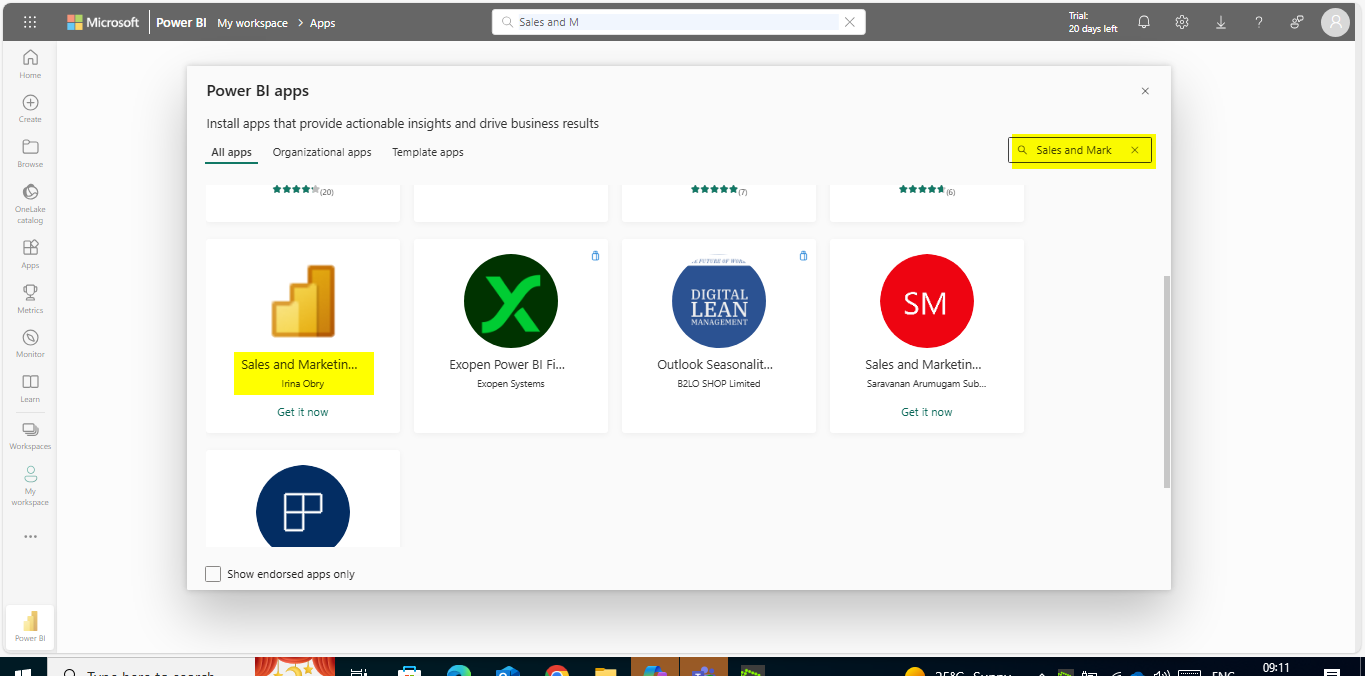Open Metrics in the left sidebar

coord(30,299)
